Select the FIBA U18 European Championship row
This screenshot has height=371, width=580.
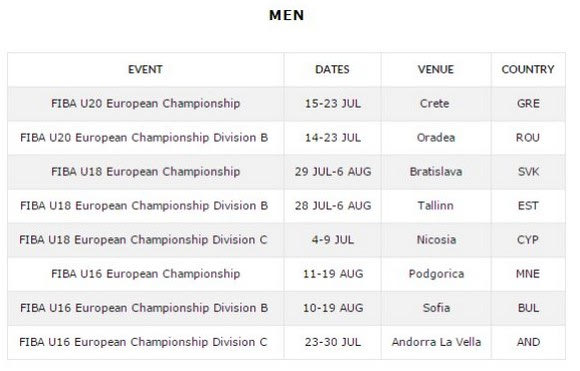coord(287,172)
